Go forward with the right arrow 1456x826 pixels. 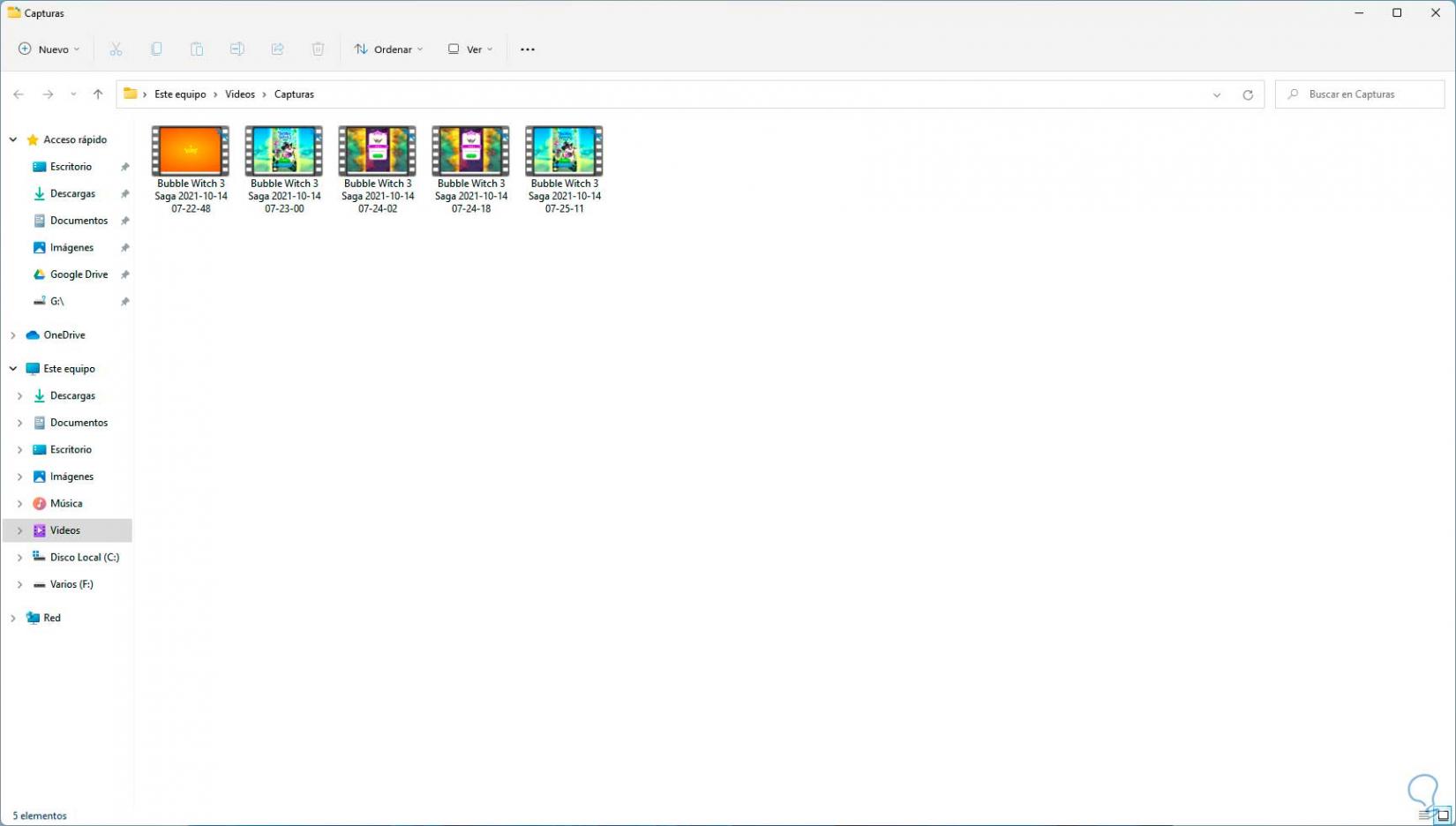click(x=48, y=94)
